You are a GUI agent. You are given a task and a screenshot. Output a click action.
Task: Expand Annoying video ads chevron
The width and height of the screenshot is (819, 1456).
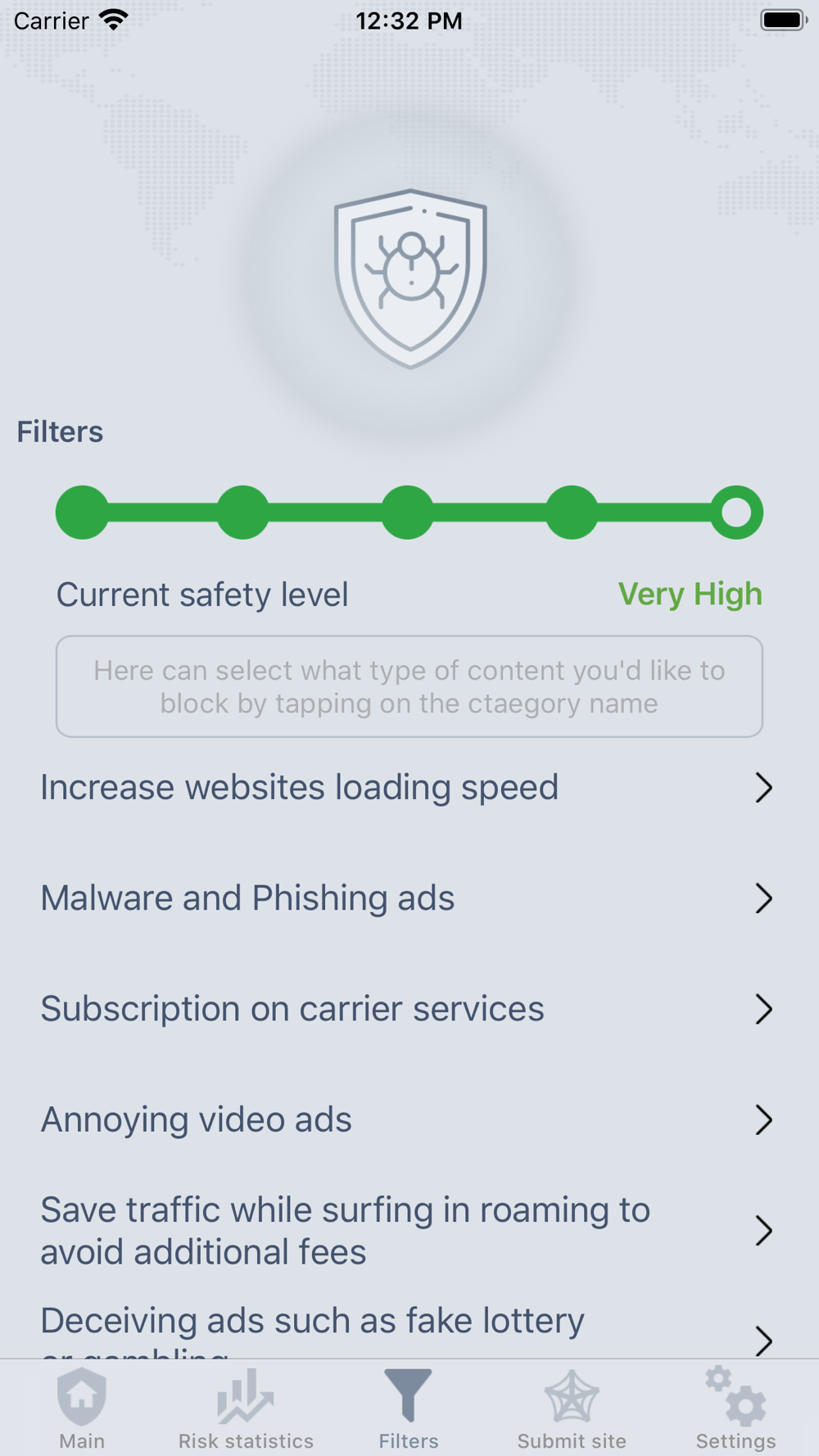(x=763, y=1119)
